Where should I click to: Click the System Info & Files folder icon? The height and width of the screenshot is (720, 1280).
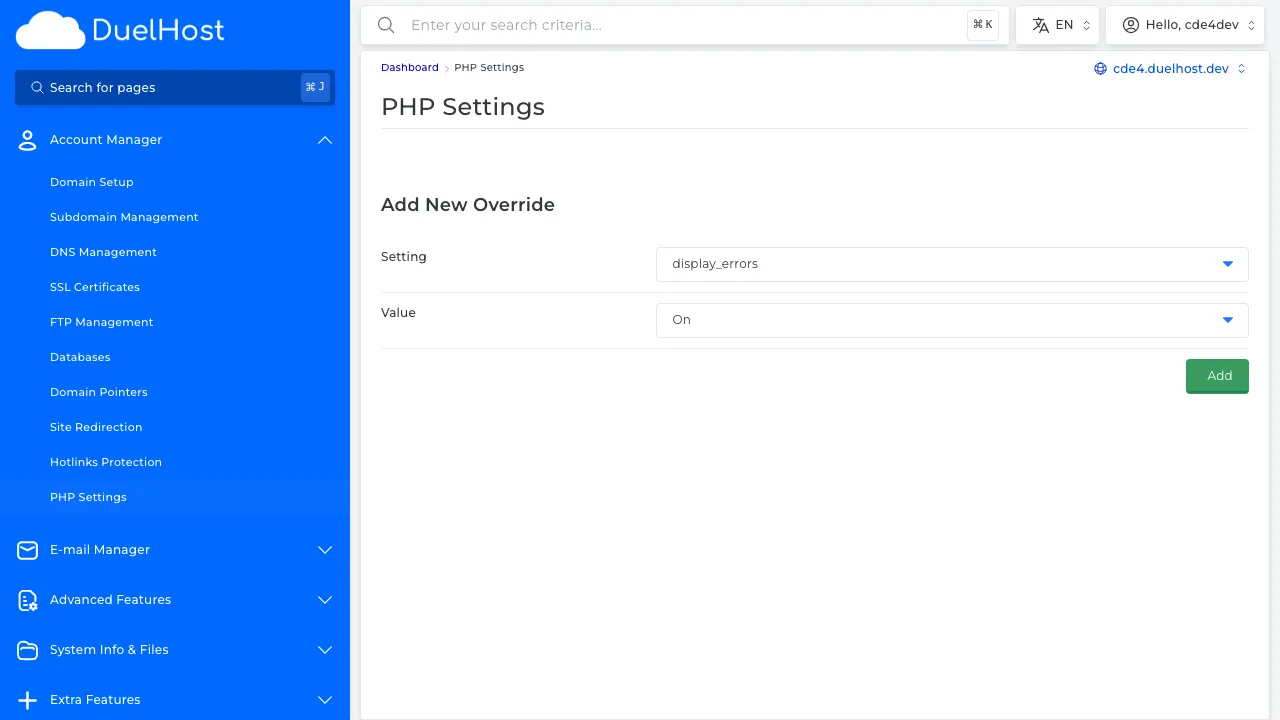coord(27,650)
